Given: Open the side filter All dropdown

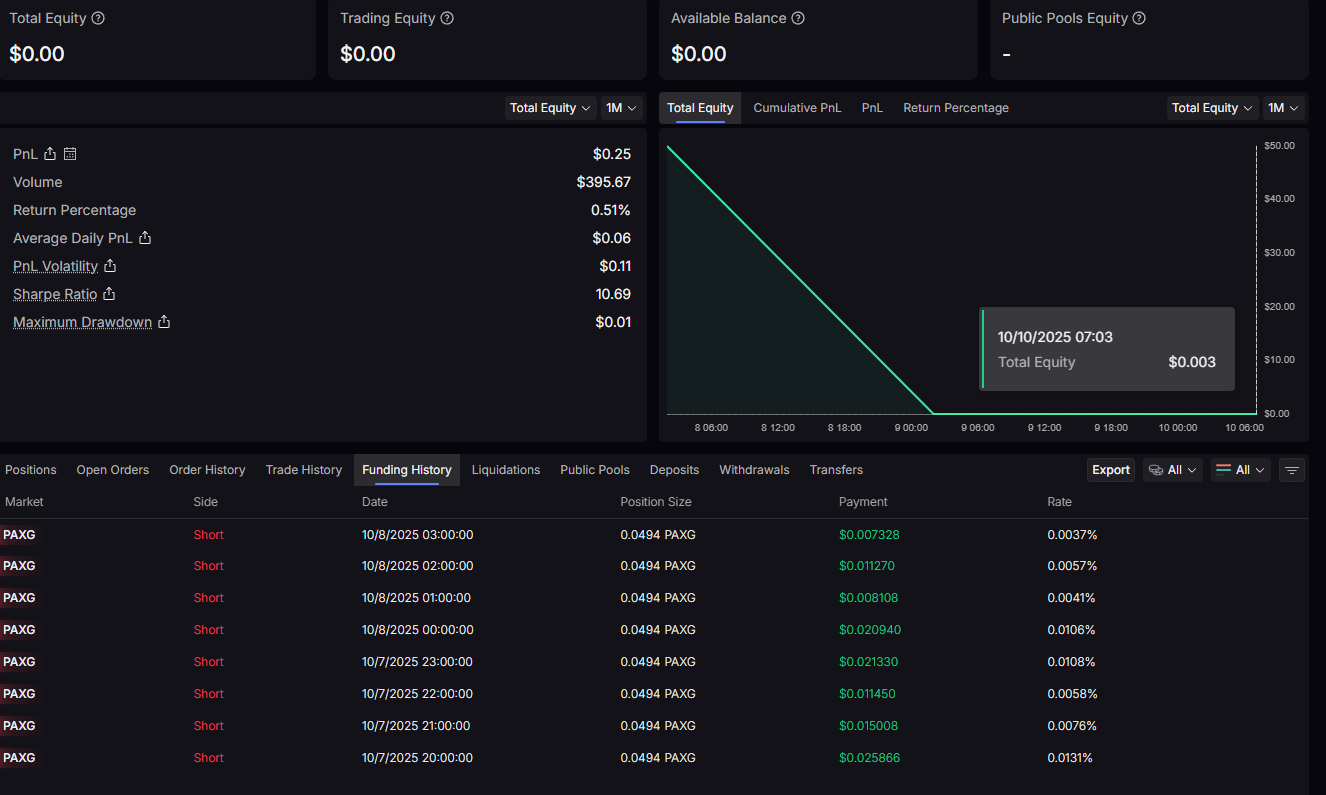Looking at the screenshot, I should tap(1241, 470).
